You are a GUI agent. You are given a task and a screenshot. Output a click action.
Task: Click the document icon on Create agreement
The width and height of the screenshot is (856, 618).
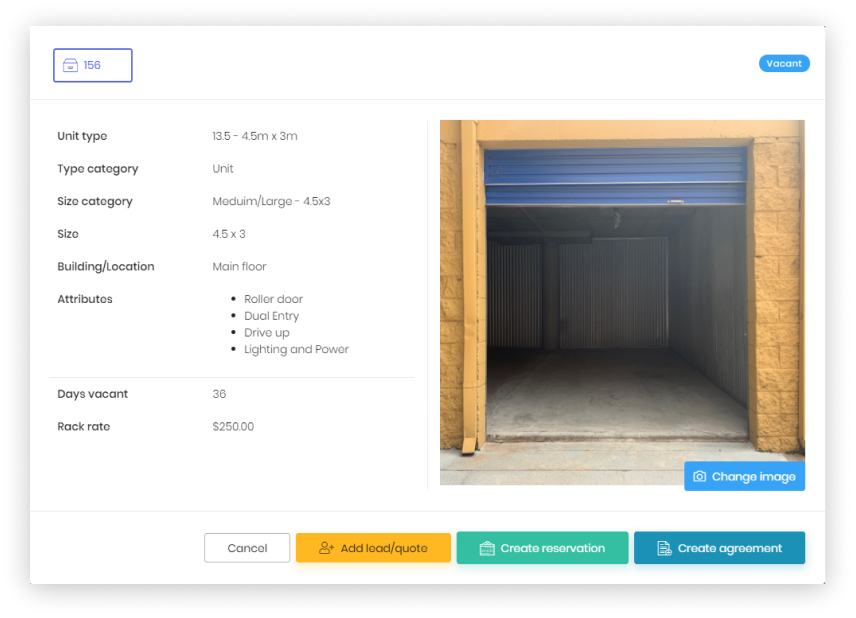[664, 548]
